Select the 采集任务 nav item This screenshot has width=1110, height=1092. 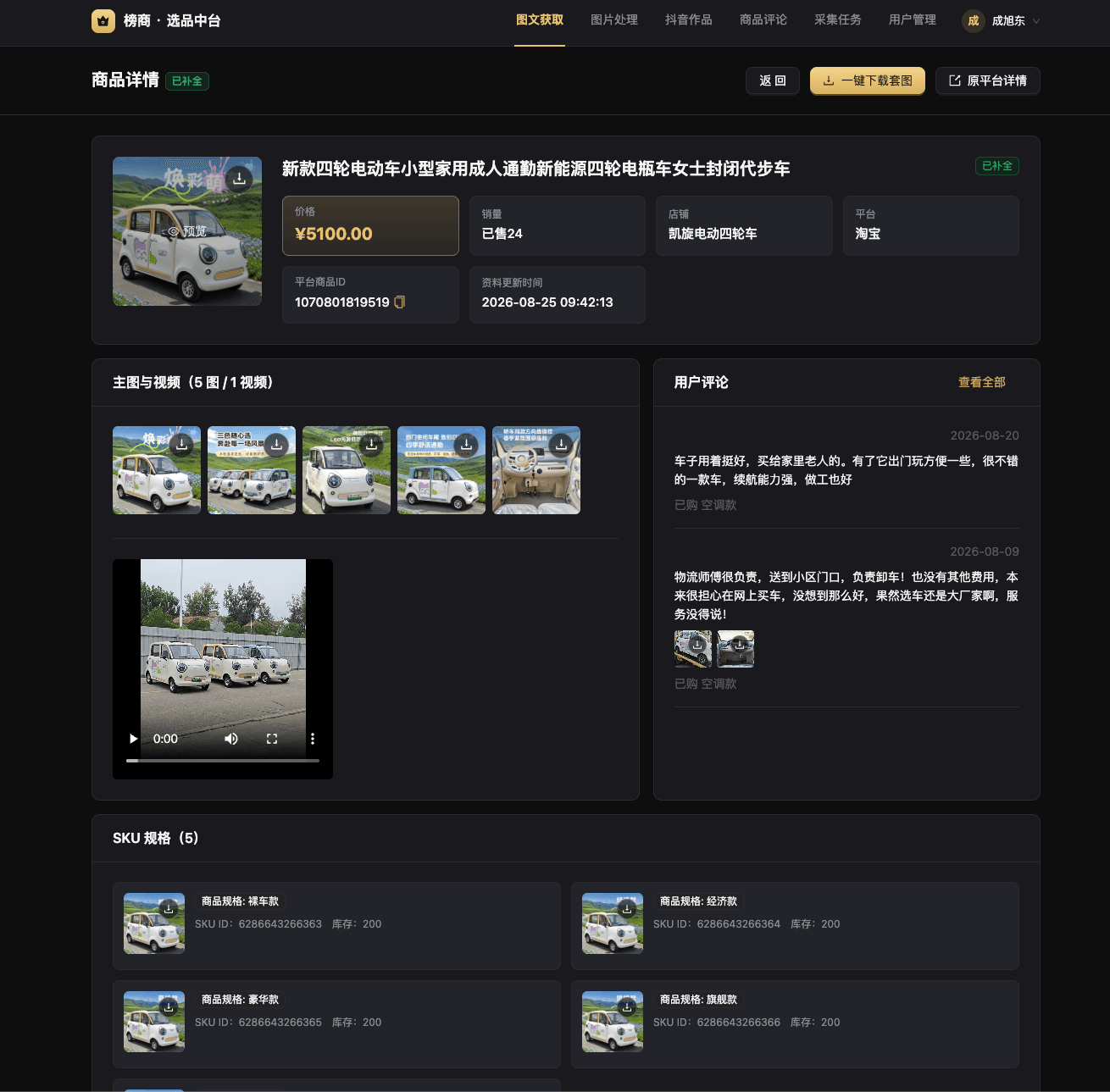[838, 20]
